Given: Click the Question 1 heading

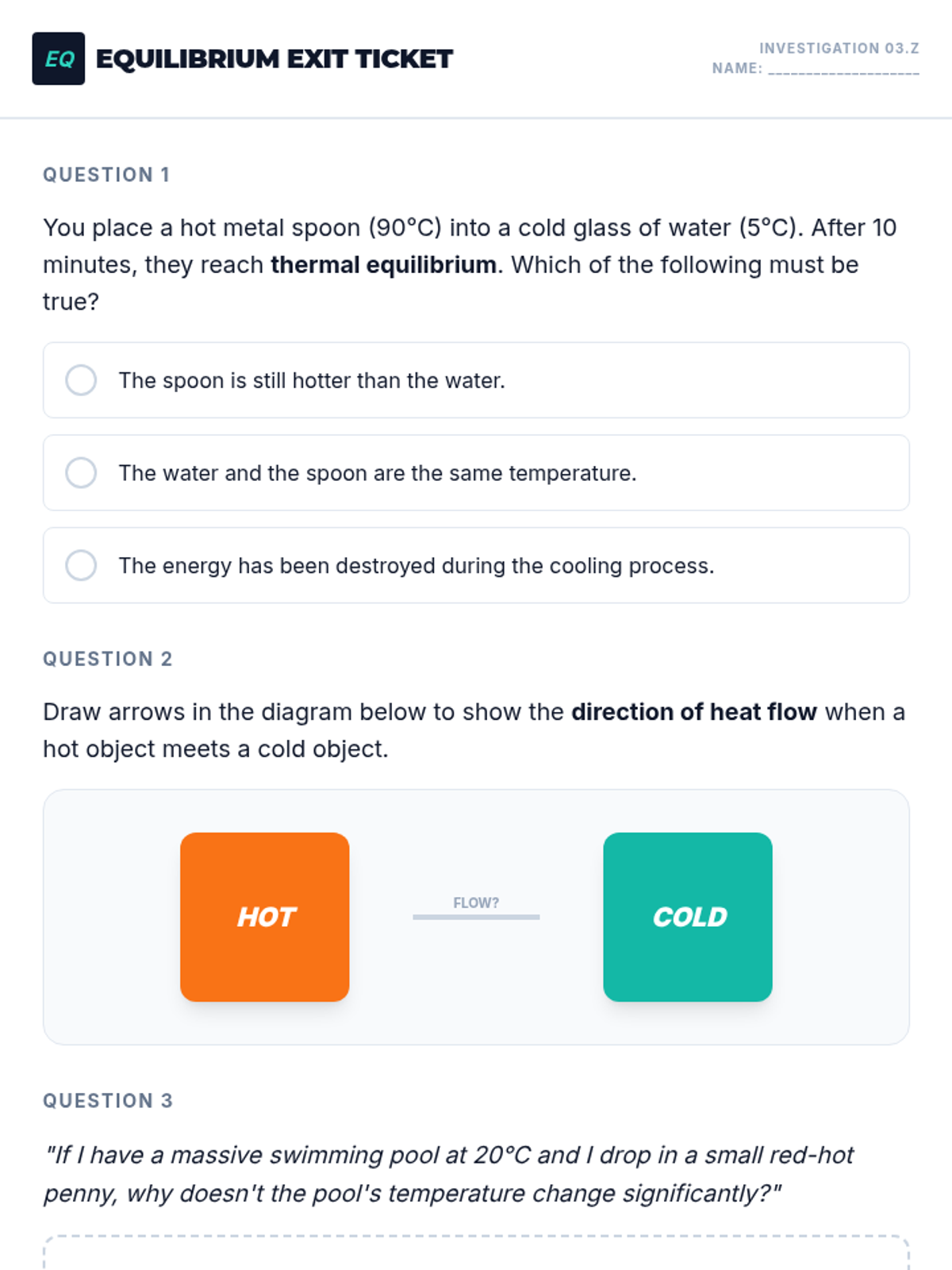Looking at the screenshot, I should coord(106,175).
